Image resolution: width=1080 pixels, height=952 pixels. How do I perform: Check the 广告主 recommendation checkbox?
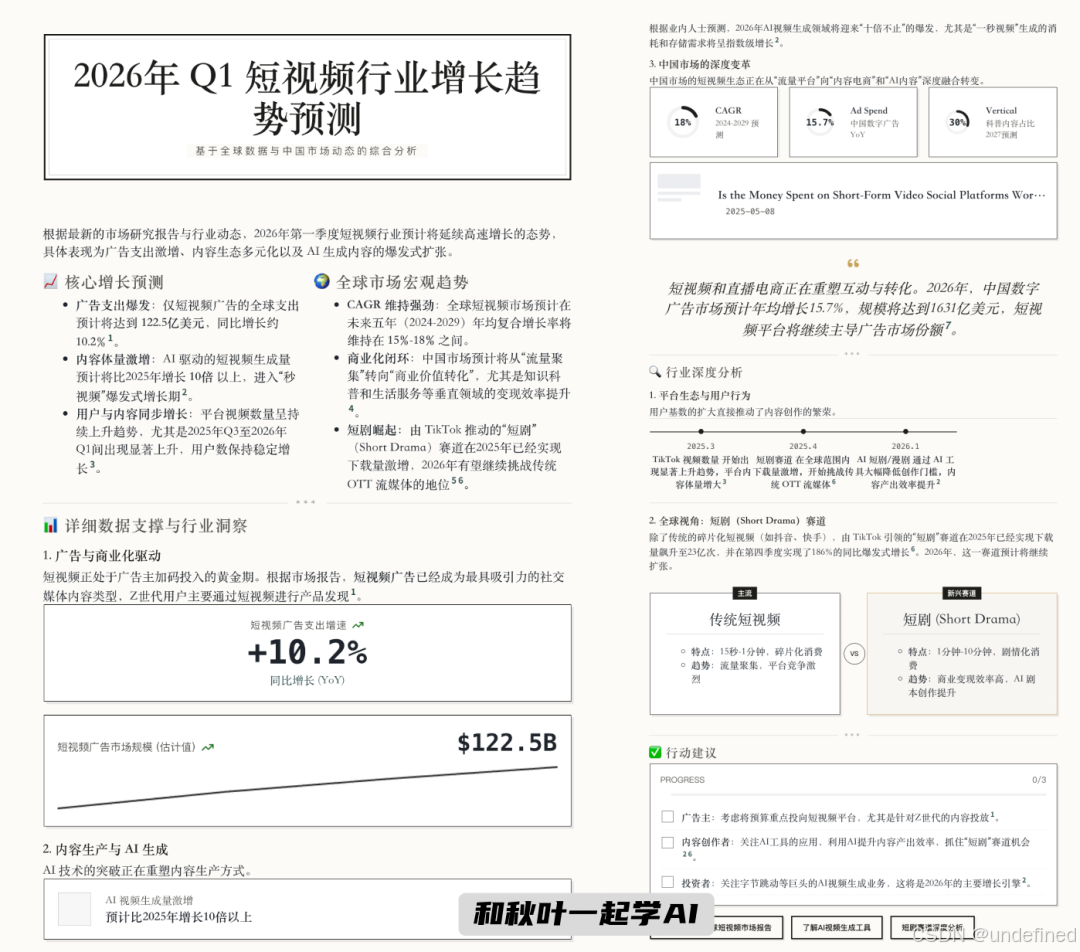point(667,817)
